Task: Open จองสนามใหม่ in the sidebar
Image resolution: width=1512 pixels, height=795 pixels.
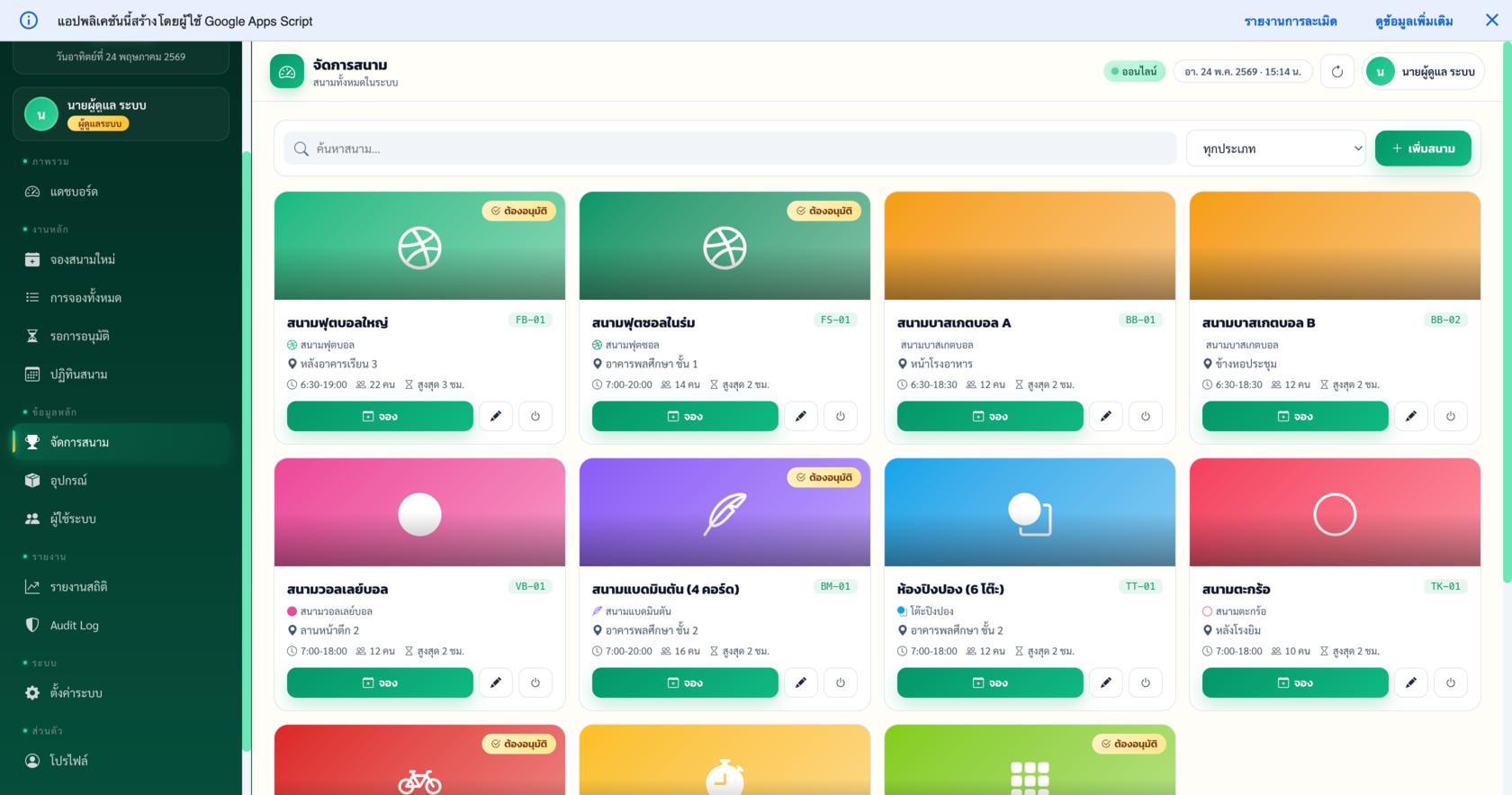Action: coord(121,259)
